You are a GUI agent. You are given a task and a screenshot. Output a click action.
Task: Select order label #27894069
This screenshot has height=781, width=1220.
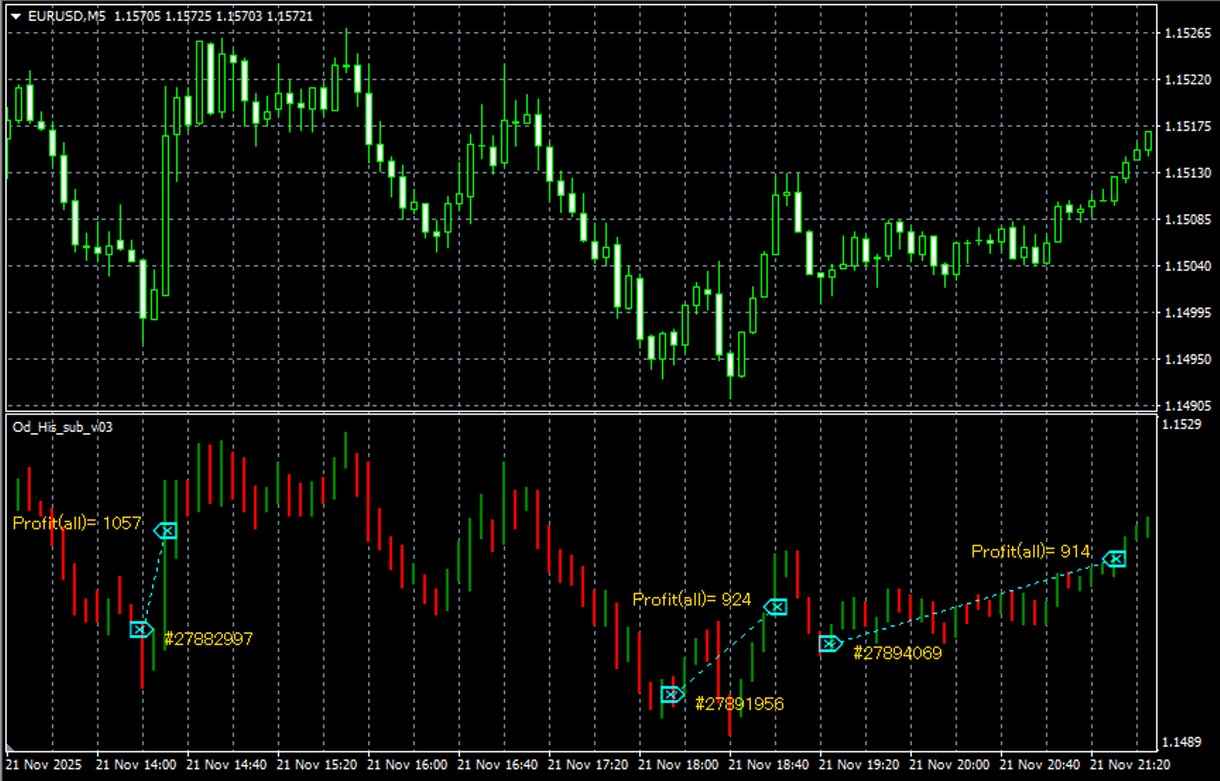point(897,652)
